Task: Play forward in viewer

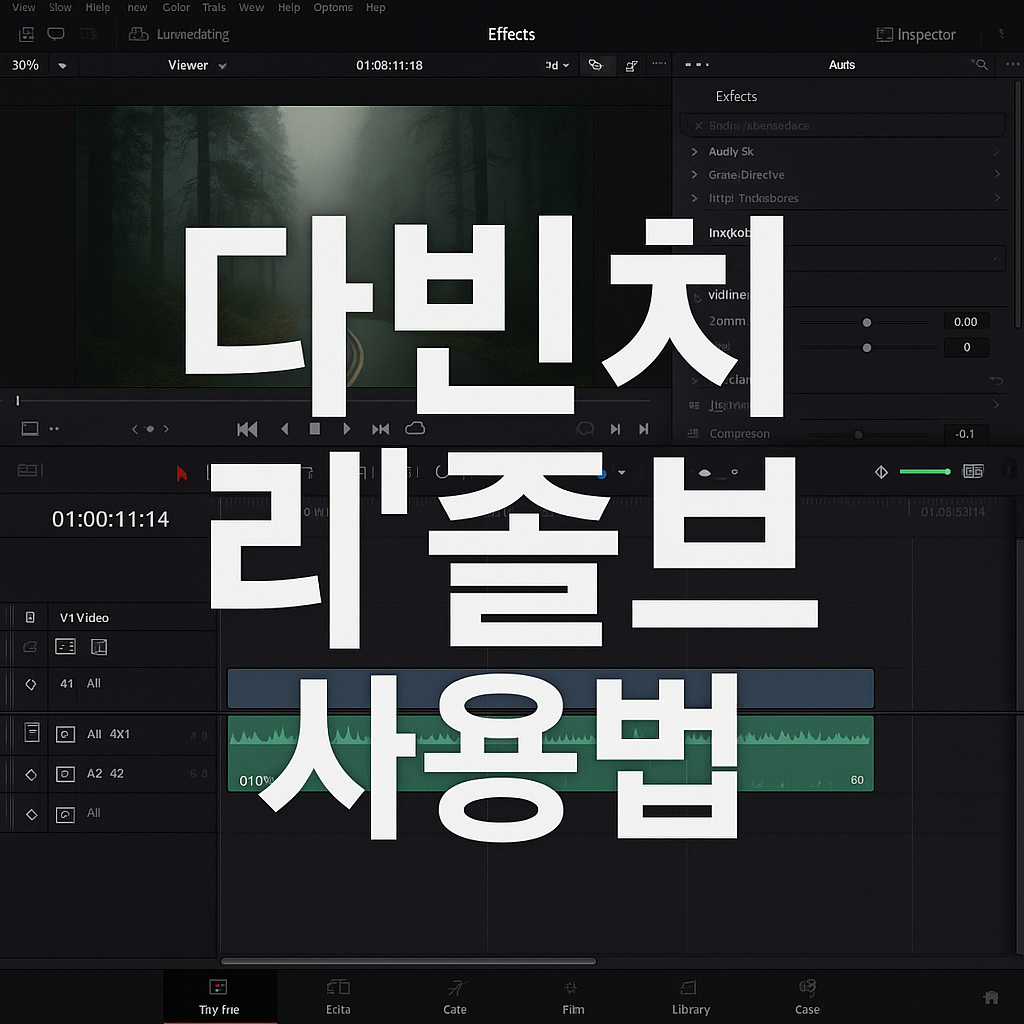Action: (347, 429)
